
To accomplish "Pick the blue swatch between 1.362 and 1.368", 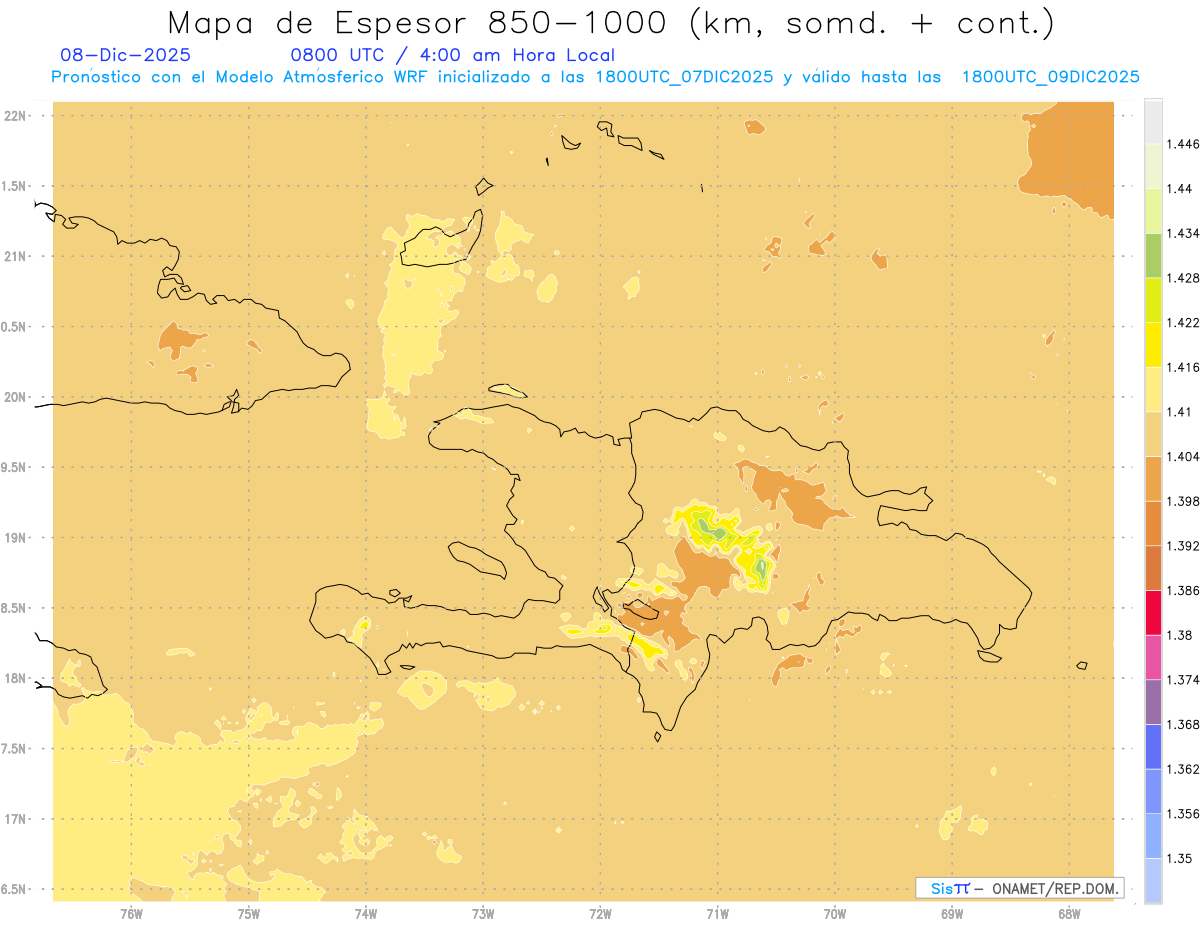I will click(x=1153, y=746).
